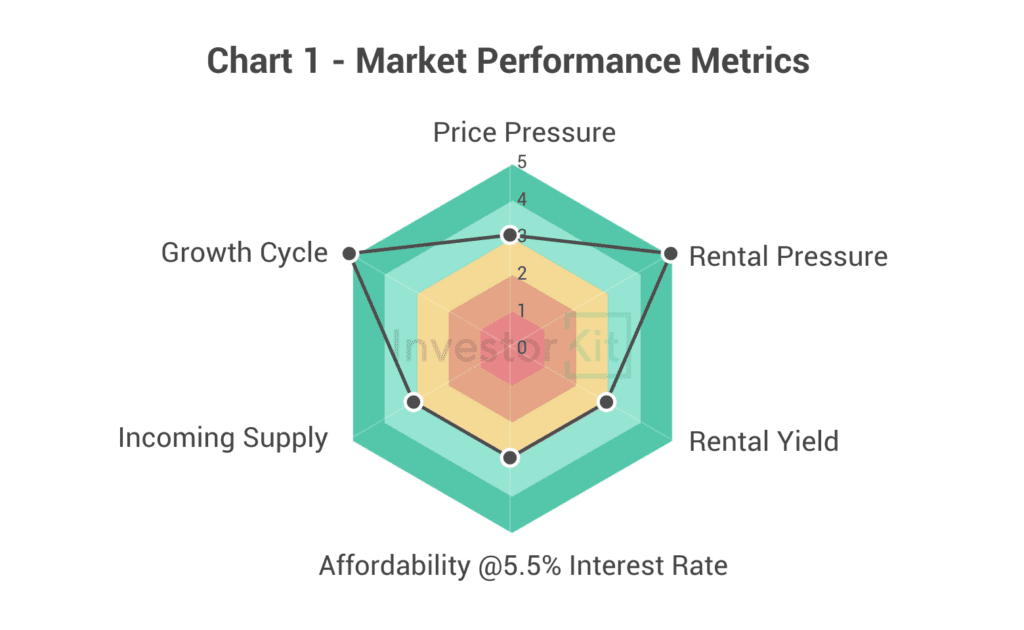Click the Rental Yield axis label
Image resolution: width=1024 pixels, height=630 pixels.
point(764,441)
